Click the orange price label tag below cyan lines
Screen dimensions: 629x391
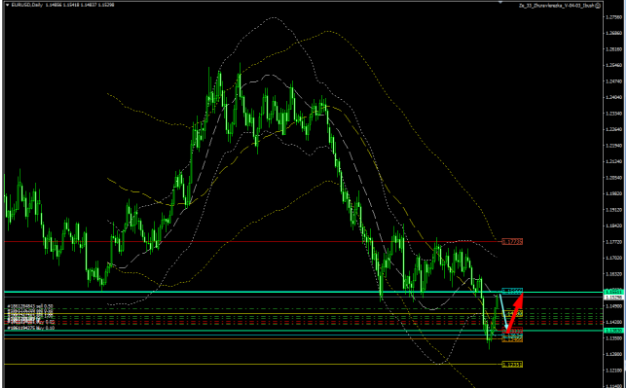coord(512,340)
